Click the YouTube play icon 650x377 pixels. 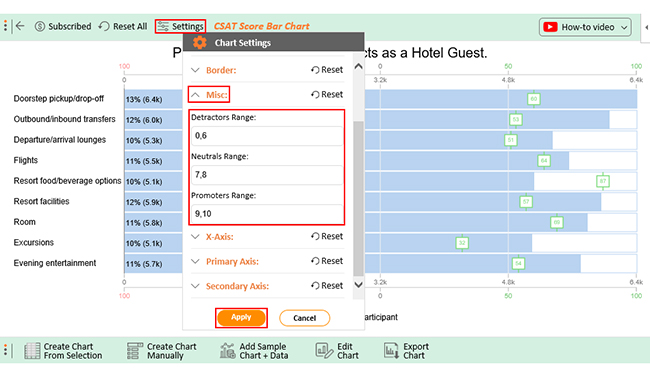point(550,27)
